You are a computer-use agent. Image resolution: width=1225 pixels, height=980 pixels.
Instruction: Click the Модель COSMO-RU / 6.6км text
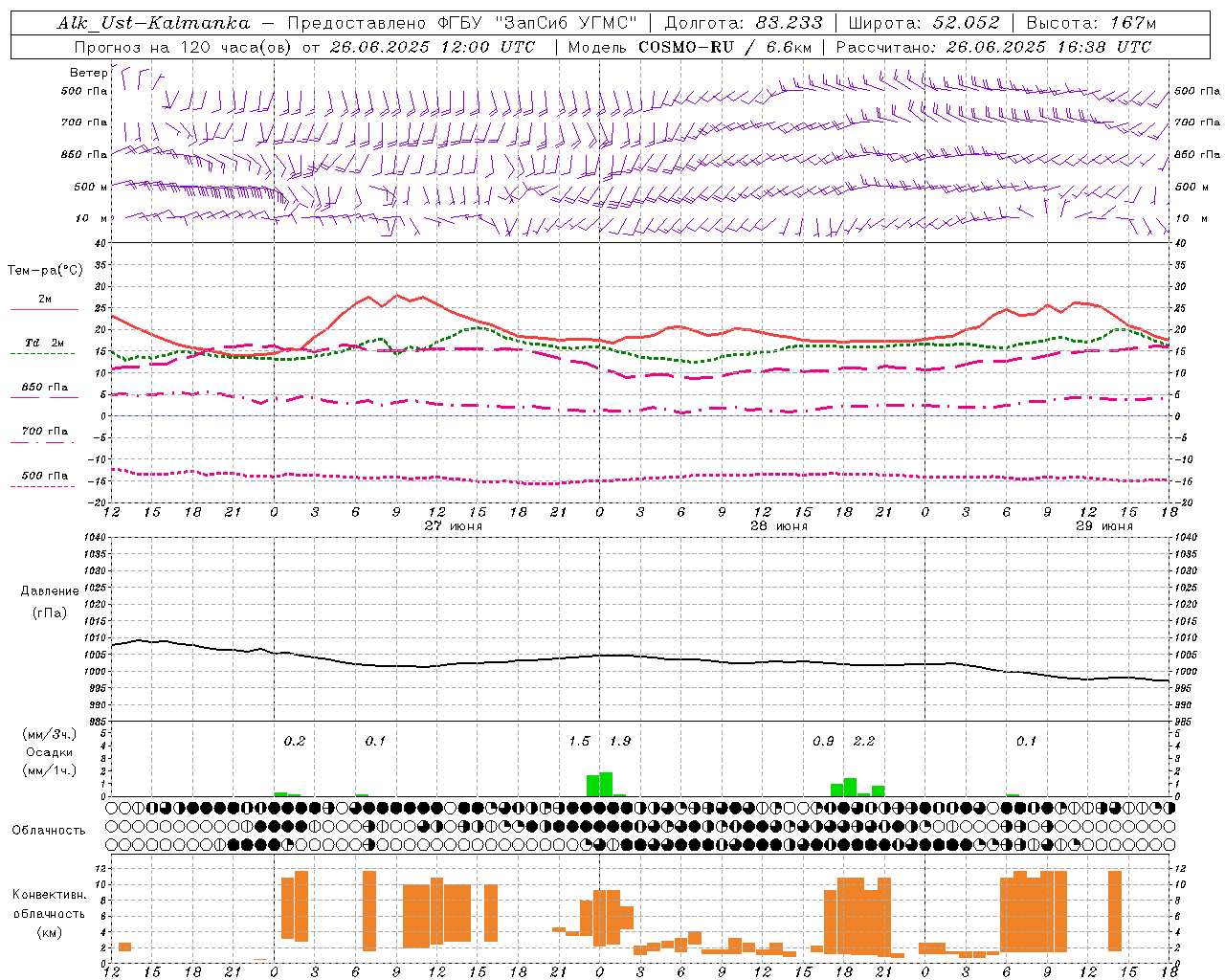click(x=688, y=47)
